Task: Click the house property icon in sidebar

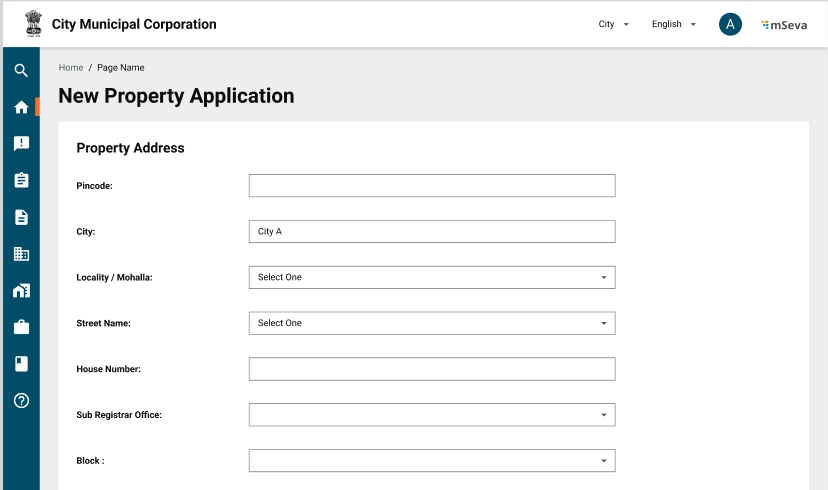Action: [21, 291]
